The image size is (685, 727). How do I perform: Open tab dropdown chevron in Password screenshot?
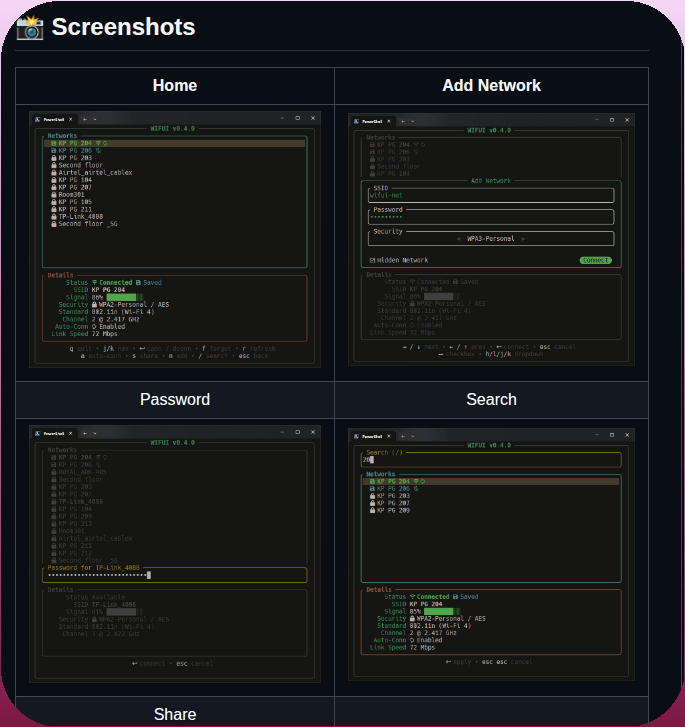point(95,434)
